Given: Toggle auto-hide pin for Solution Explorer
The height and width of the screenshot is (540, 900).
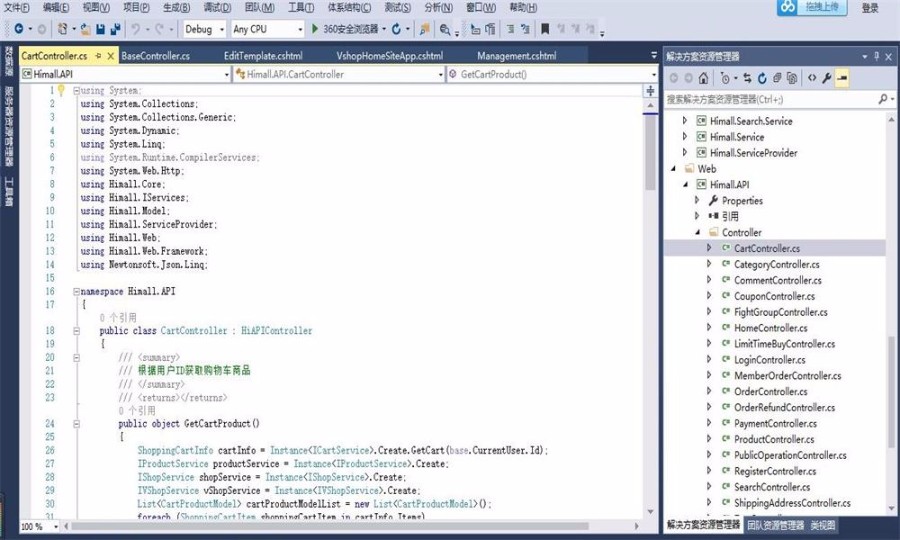Looking at the screenshot, I should coord(876,57).
